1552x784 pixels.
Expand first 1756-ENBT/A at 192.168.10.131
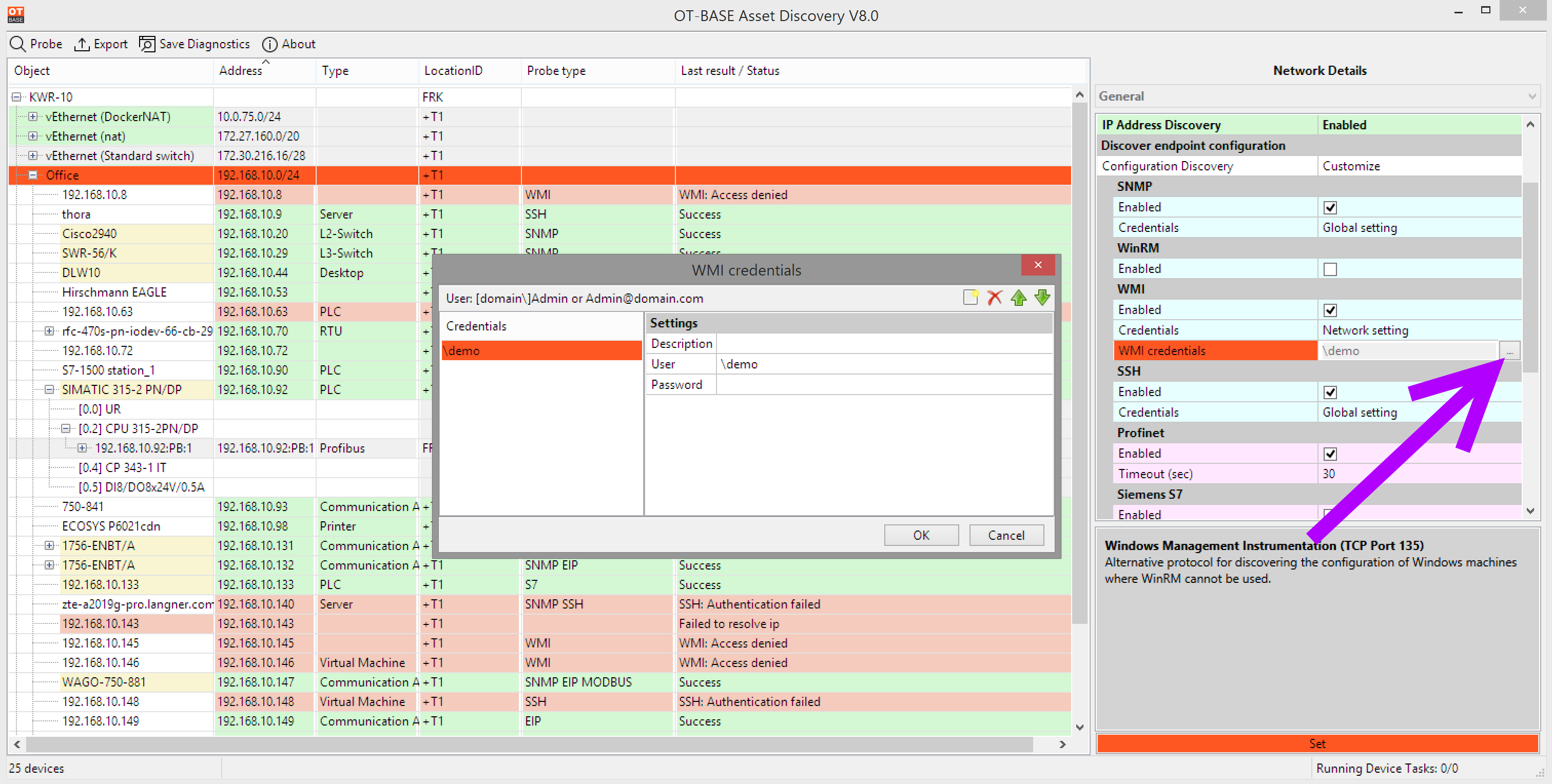click(49, 545)
